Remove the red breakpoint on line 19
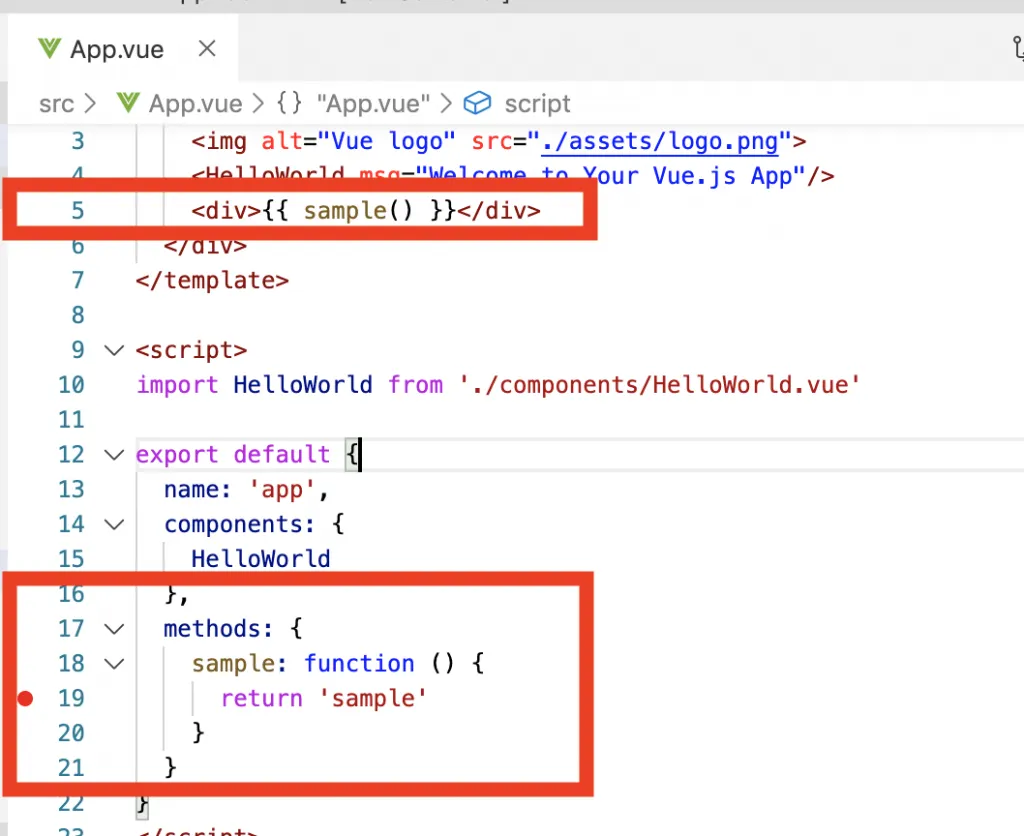 coord(26,699)
